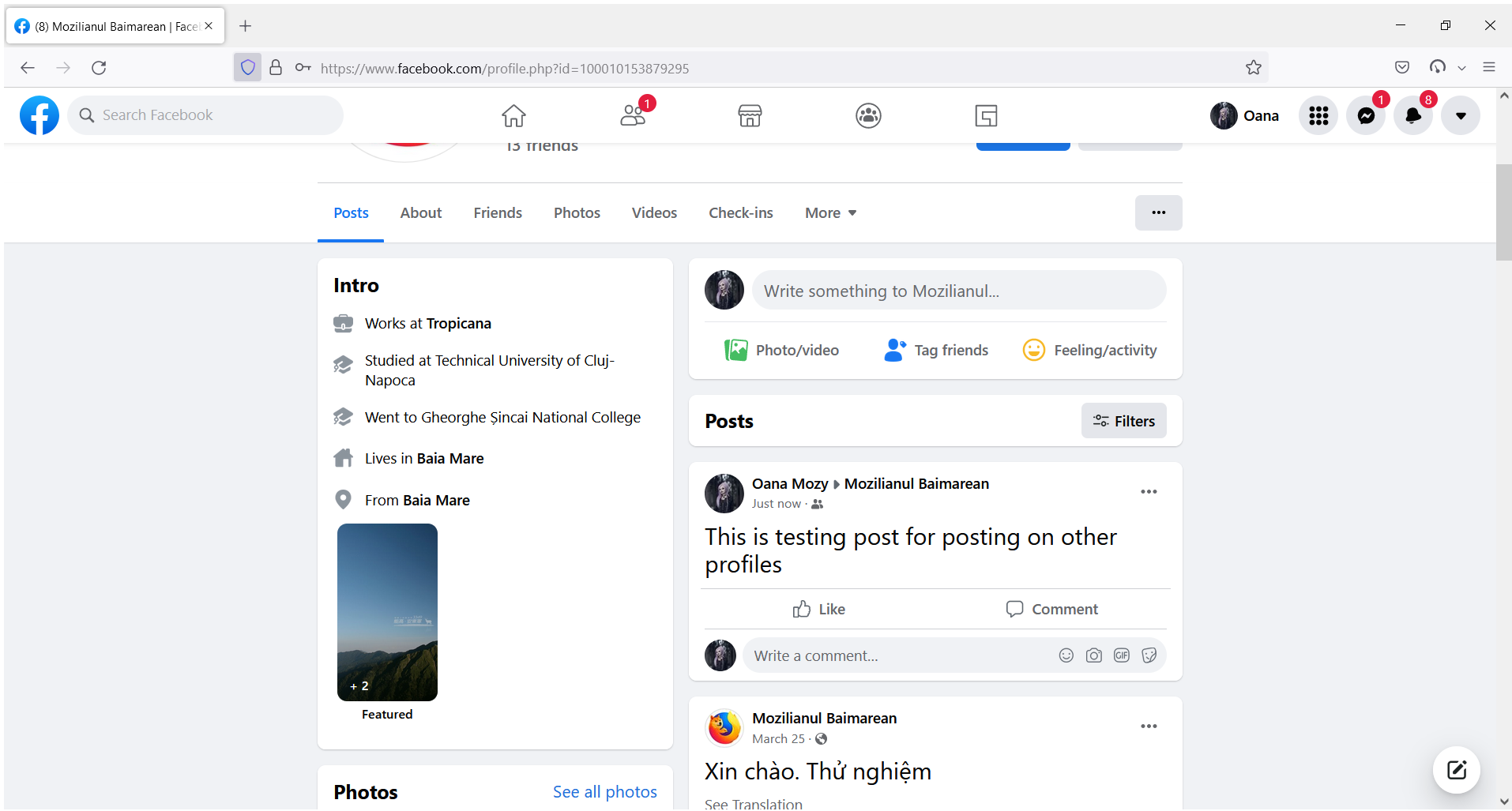This screenshot has height=811, width=1512.
Task: Attach a photo to the comment
Action: (1093, 655)
